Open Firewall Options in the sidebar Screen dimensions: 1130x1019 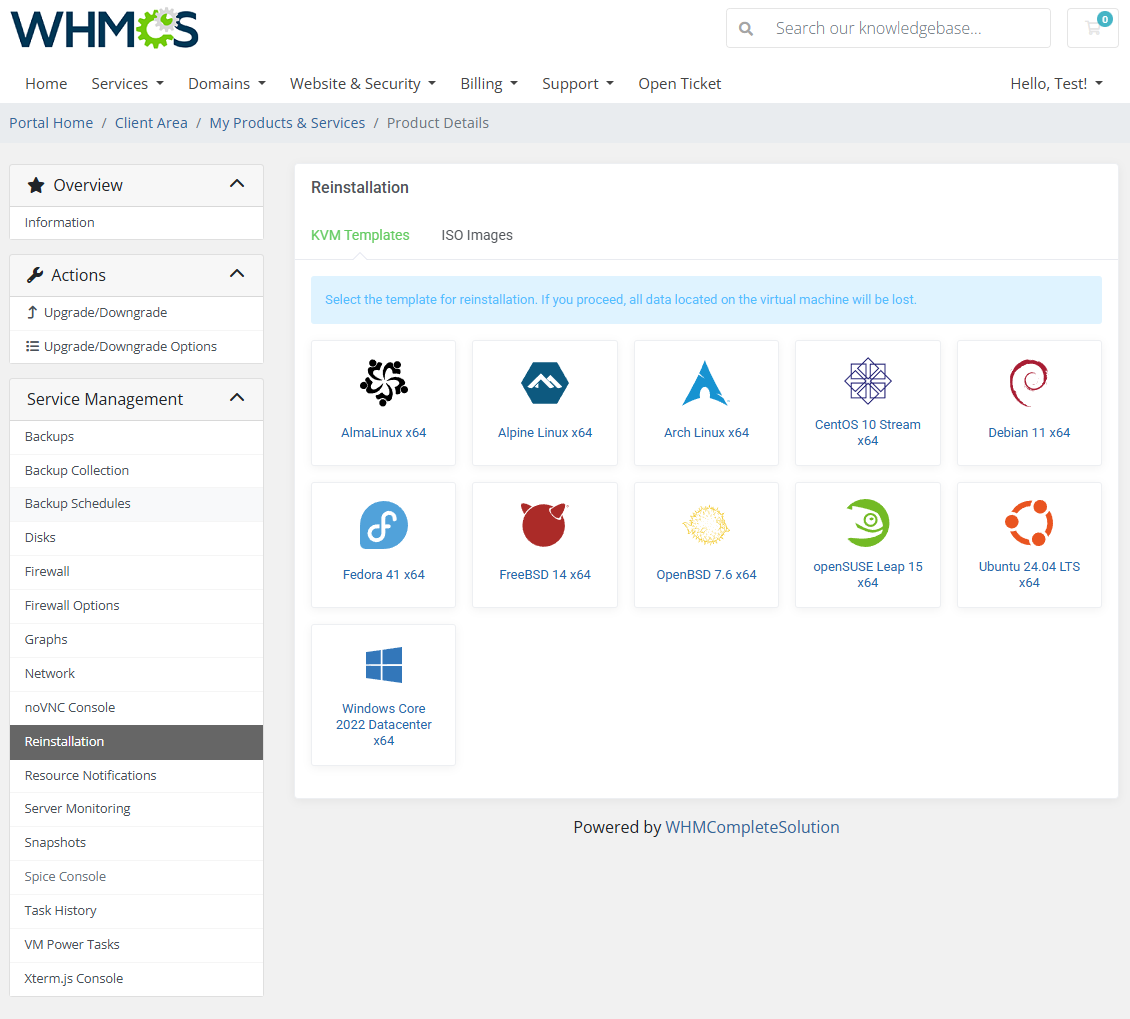tap(136, 605)
